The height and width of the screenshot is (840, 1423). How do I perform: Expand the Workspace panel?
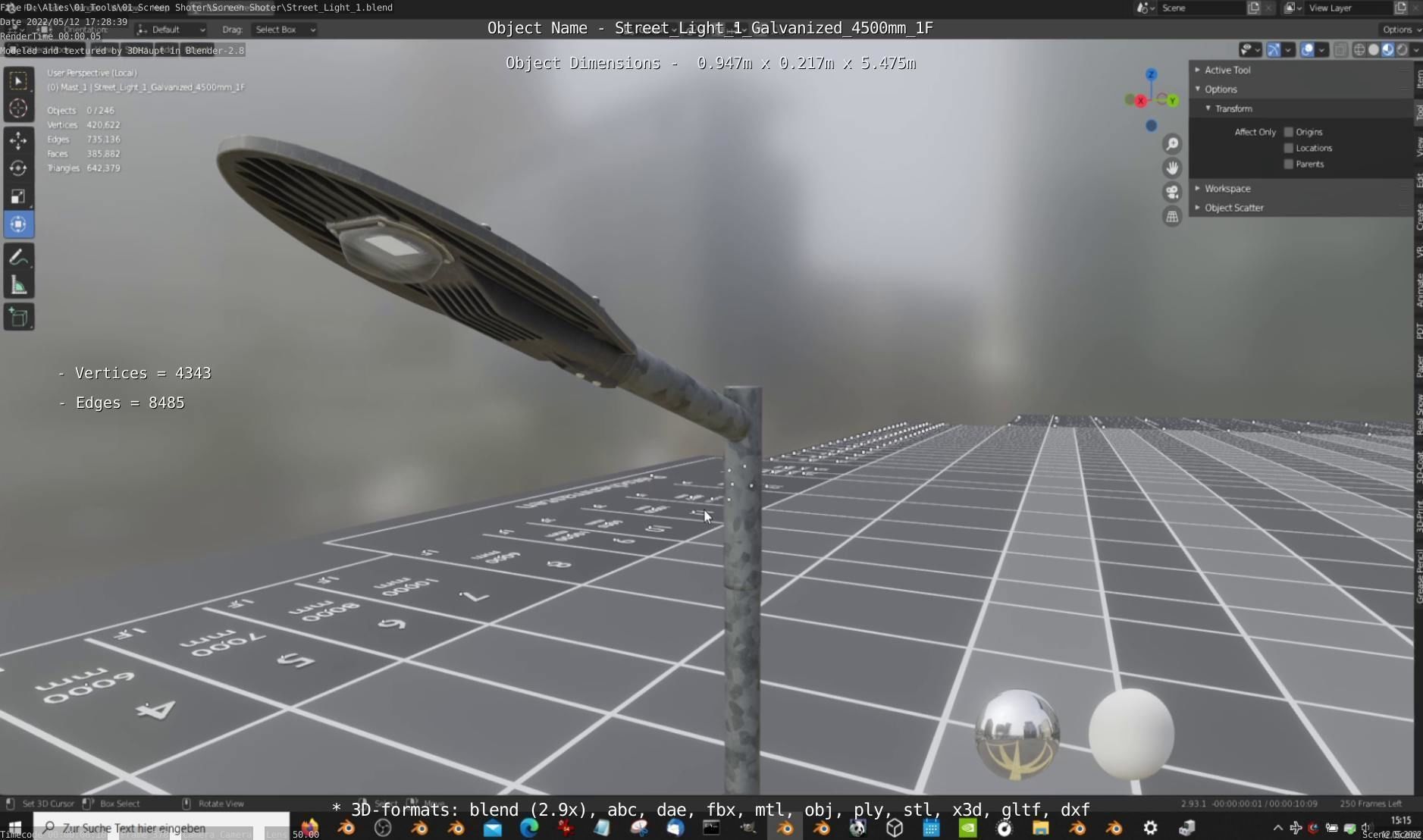pyautogui.click(x=1300, y=189)
